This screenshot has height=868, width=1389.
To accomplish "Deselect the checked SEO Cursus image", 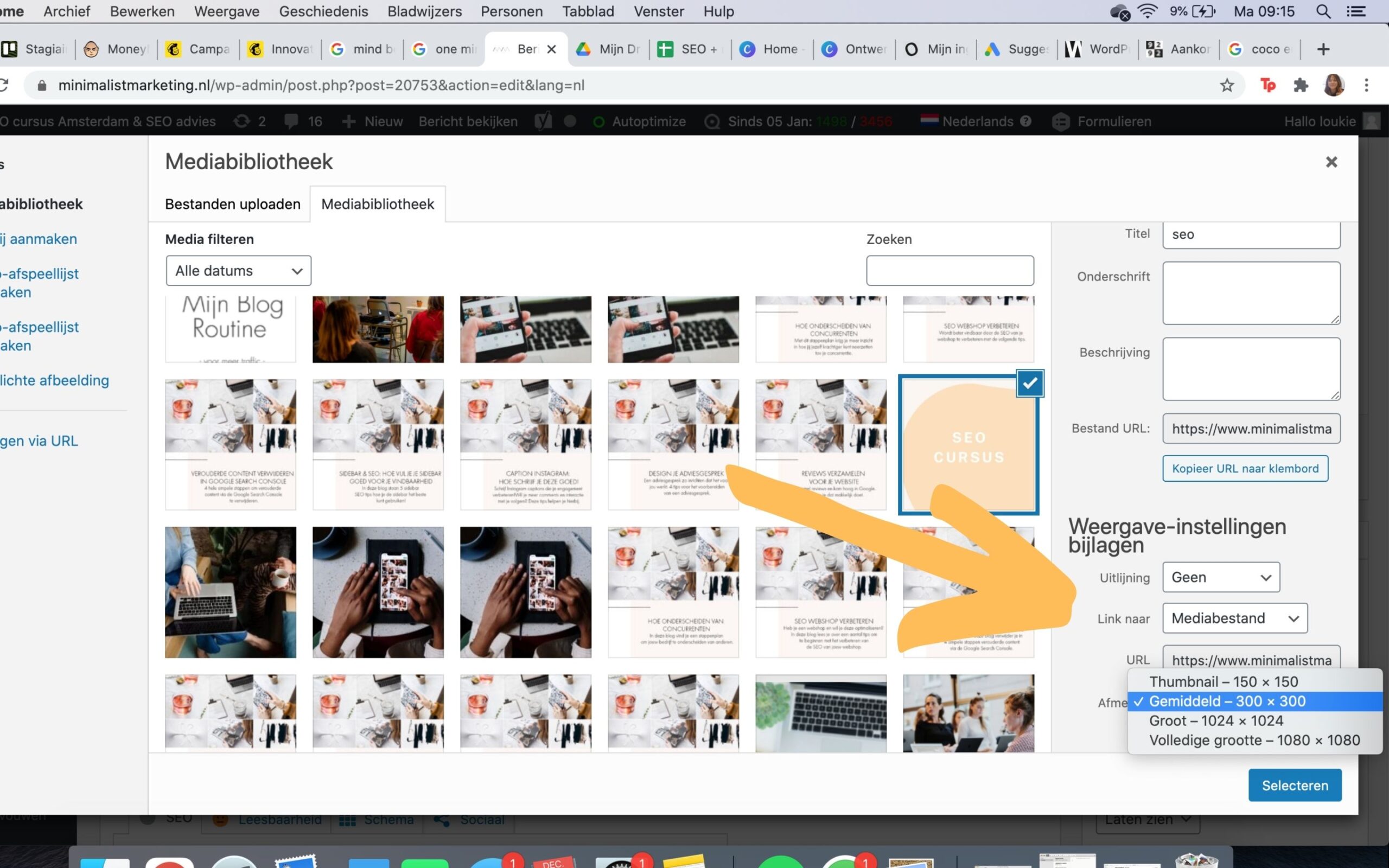I will [1030, 384].
